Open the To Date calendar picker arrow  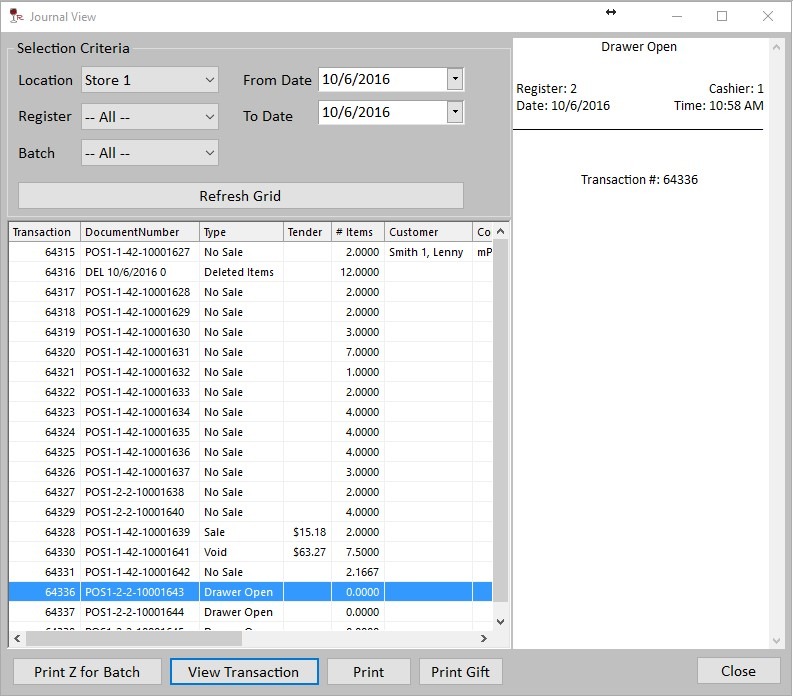point(455,112)
